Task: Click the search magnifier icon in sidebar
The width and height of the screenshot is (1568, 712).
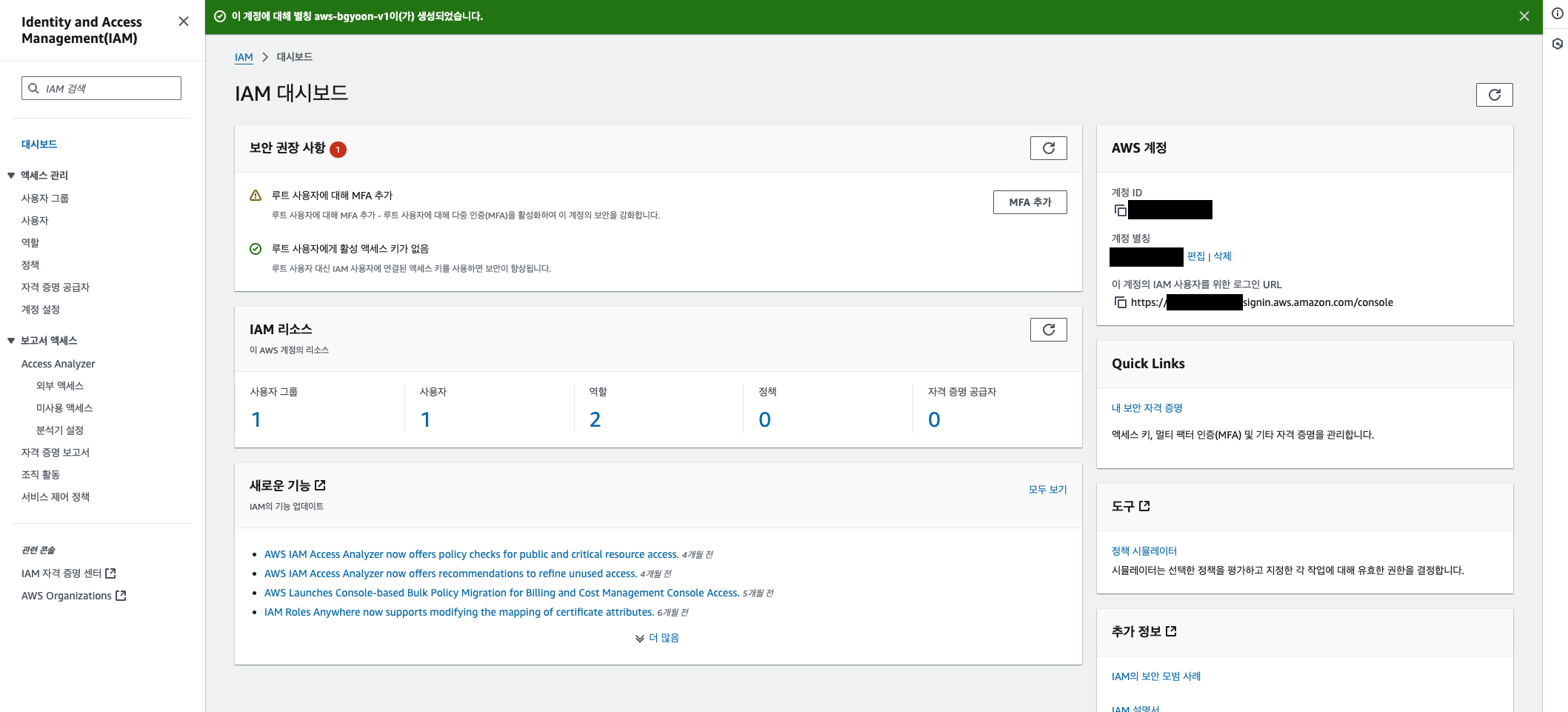Action: [33, 88]
